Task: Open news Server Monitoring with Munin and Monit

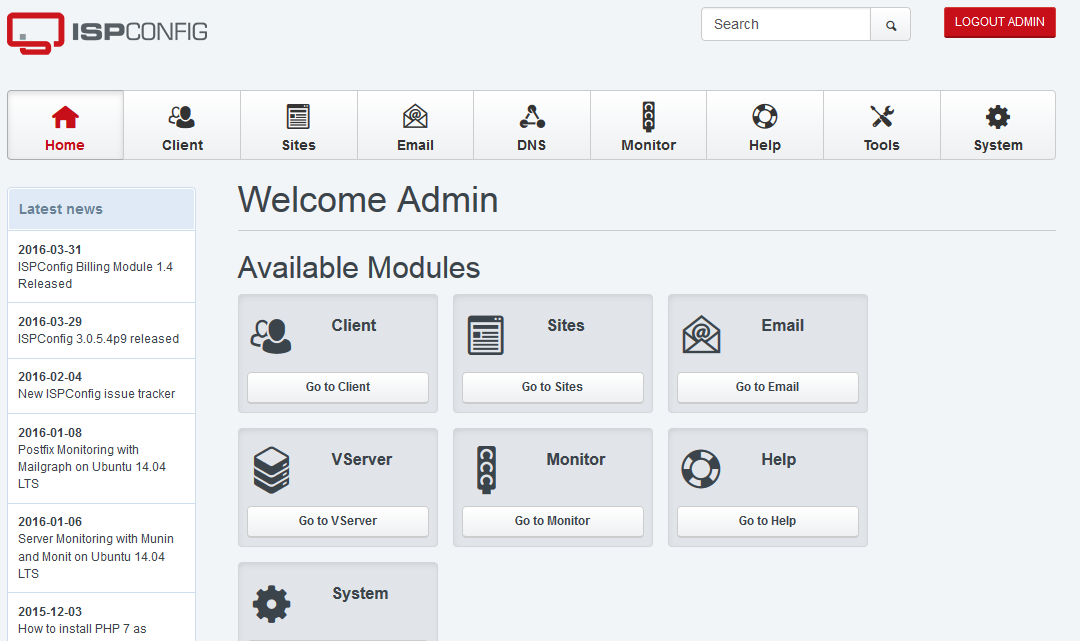Action: (x=96, y=556)
